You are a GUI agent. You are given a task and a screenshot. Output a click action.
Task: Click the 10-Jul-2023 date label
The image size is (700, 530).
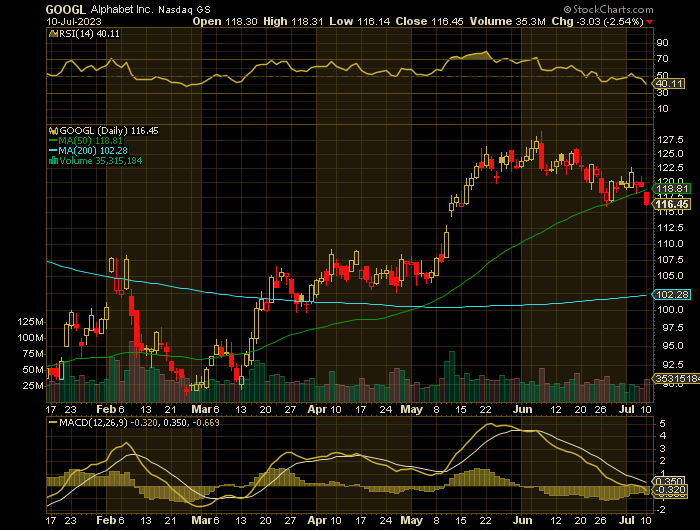coord(74,21)
